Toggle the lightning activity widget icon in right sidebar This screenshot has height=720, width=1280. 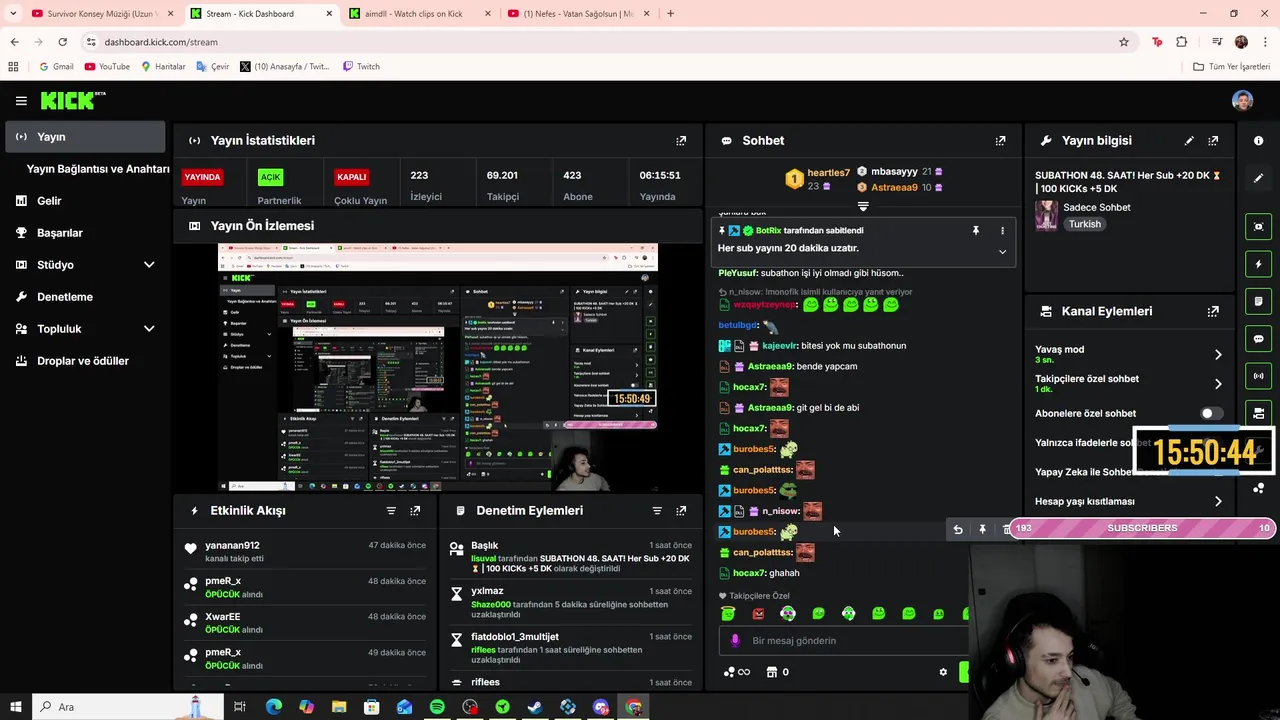[x=1258, y=264]
